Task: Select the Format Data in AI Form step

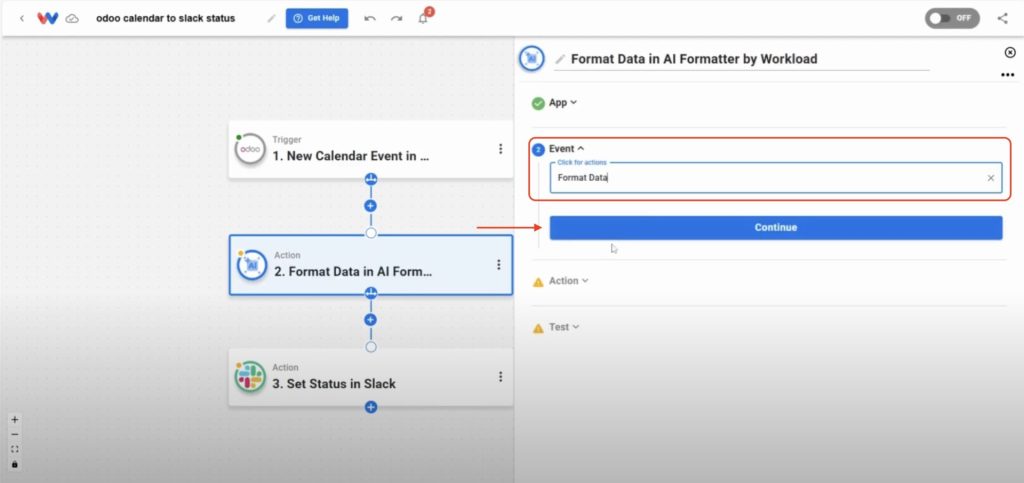Action: pyautogui.click(x=371, y=265)
